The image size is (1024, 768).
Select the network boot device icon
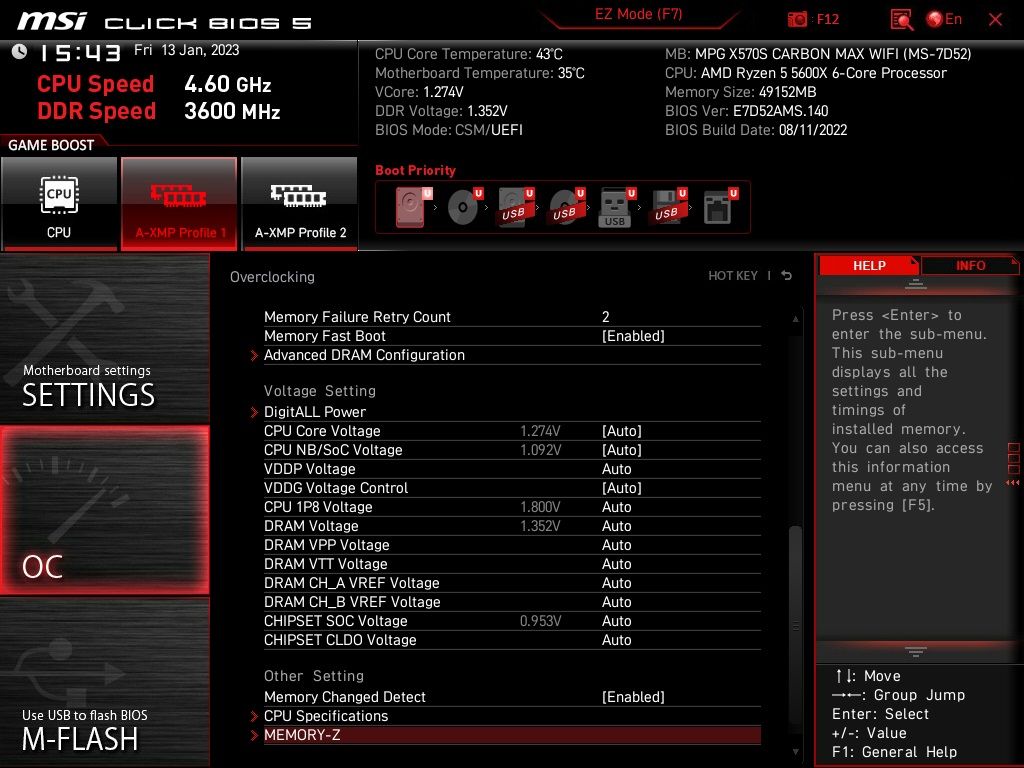(x=720, y=207)
